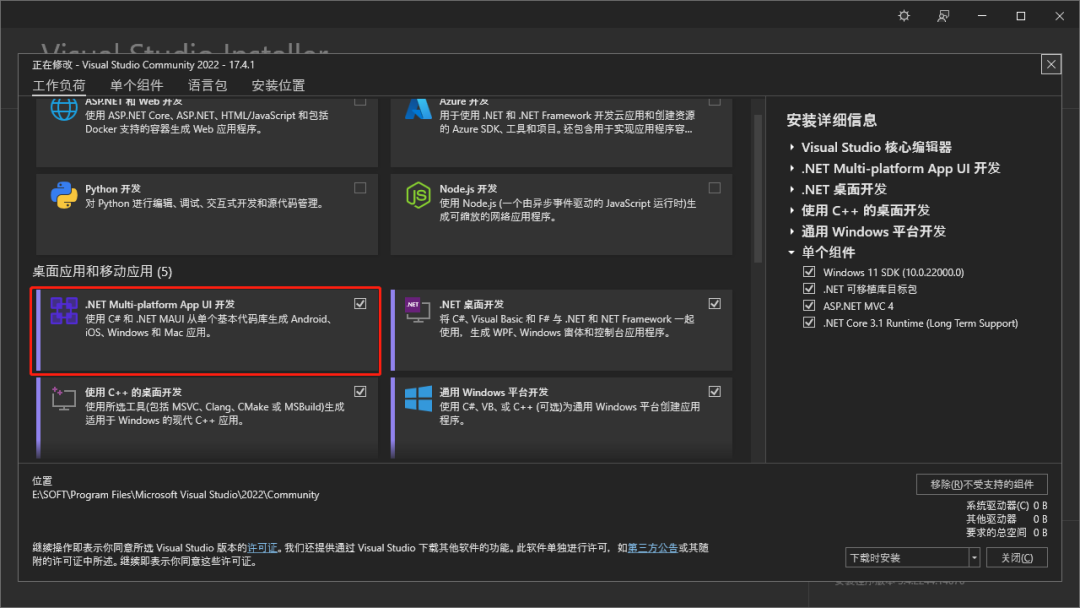This screenshot has height=608, width=1080.
Task: Toggle the ASP.NET web development checkbox
Action: [360, 101]
